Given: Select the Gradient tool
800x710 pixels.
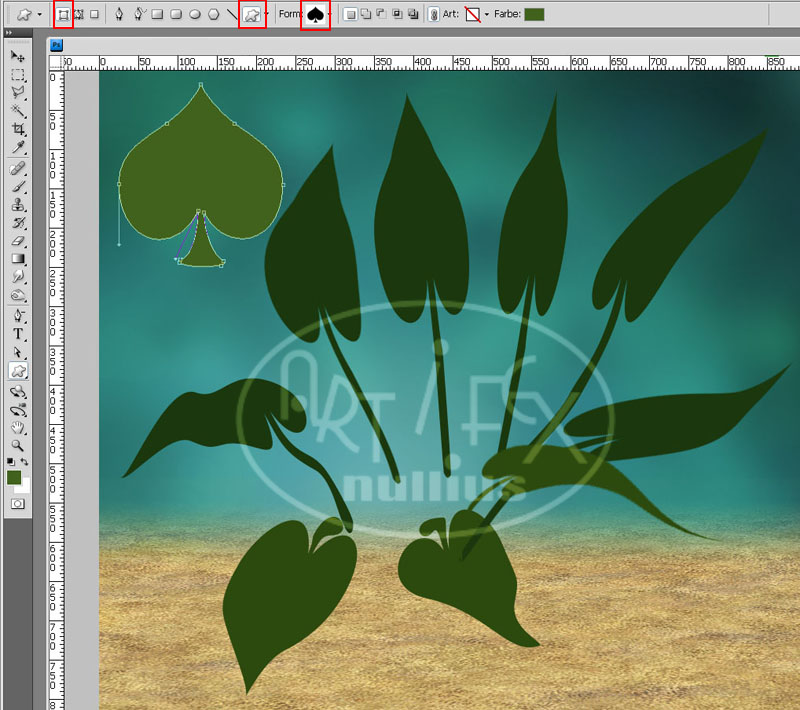Looking at the screenshot, I should click(18, 259).
